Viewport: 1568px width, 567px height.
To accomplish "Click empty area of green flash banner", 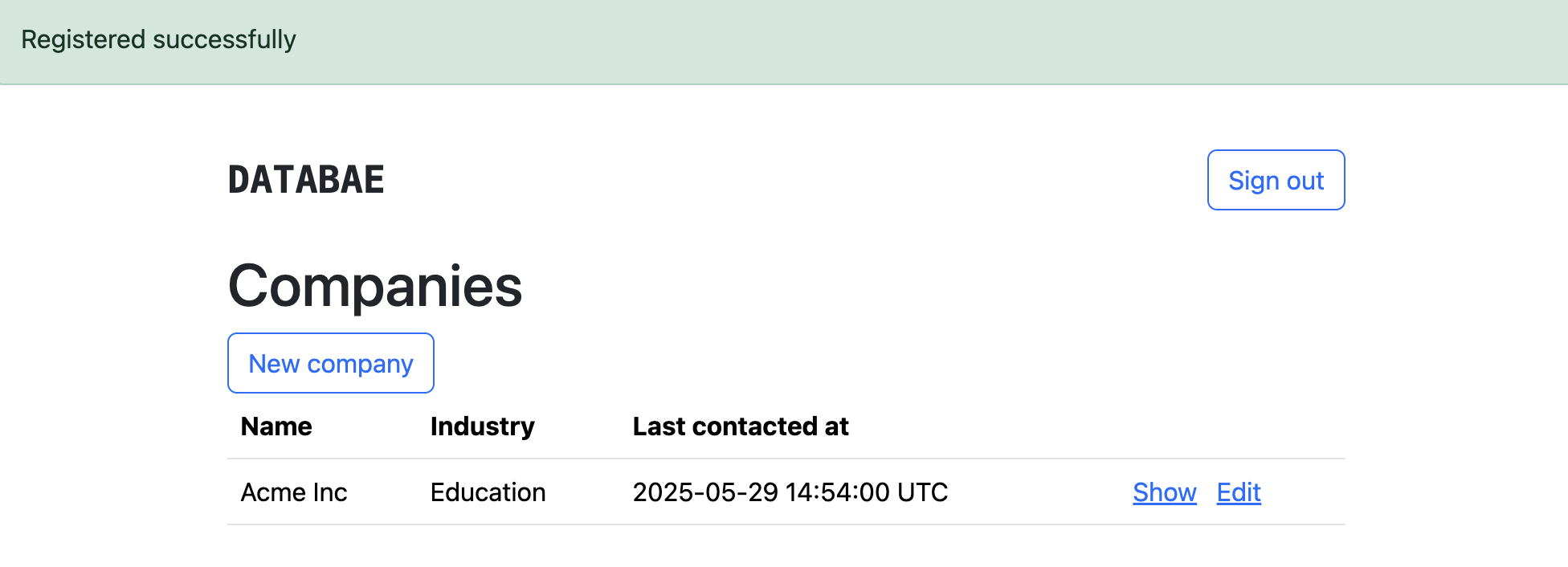I will [884, 42].
